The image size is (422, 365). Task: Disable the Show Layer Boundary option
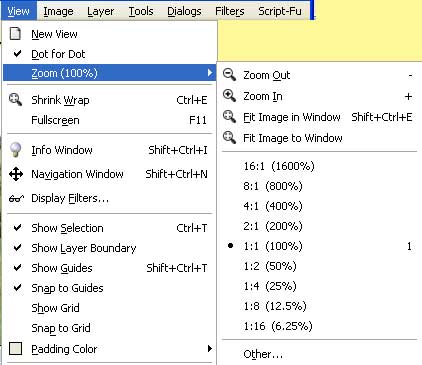pyautogui.click(x=17, y=248)
